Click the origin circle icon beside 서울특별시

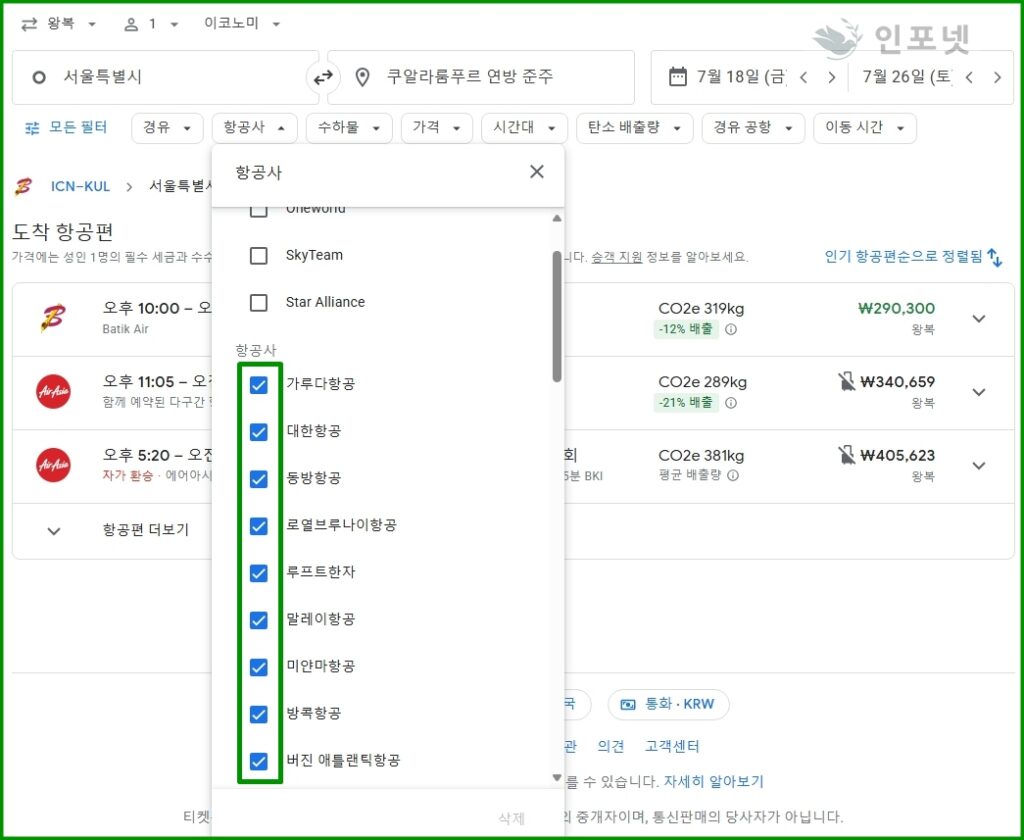pos(39,78)
